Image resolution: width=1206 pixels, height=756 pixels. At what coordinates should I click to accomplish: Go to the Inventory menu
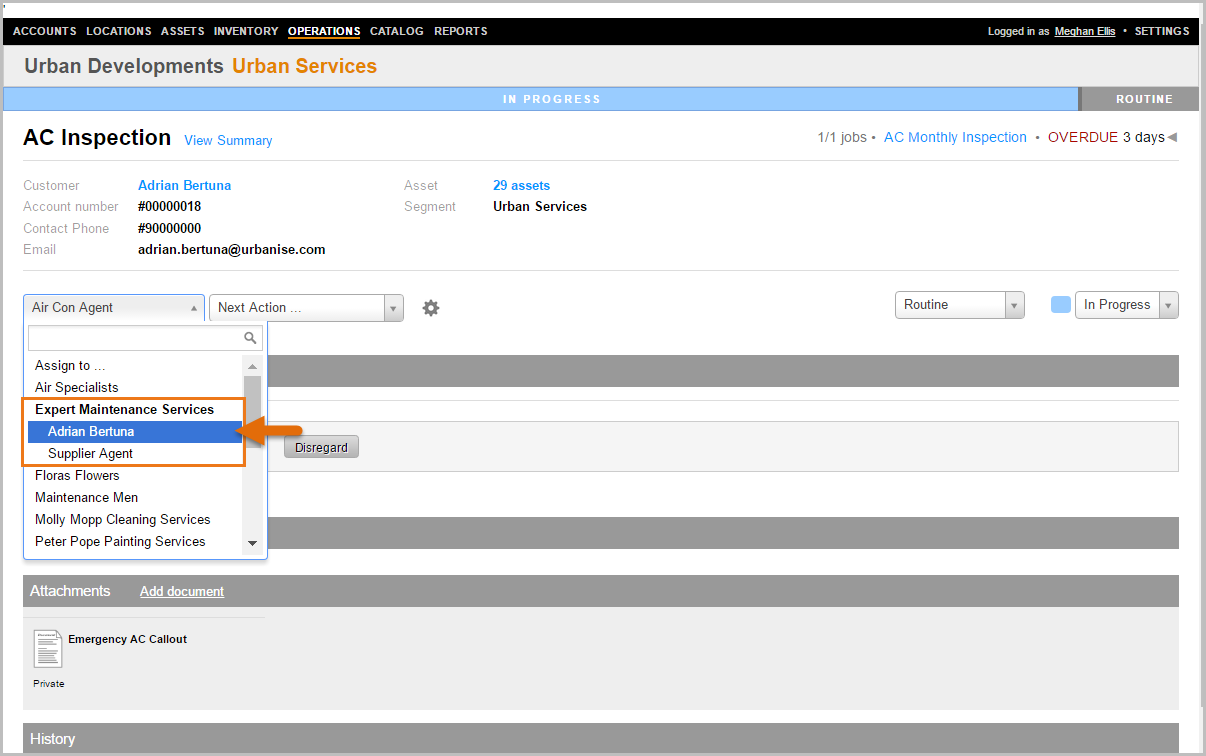pos(246,31)
